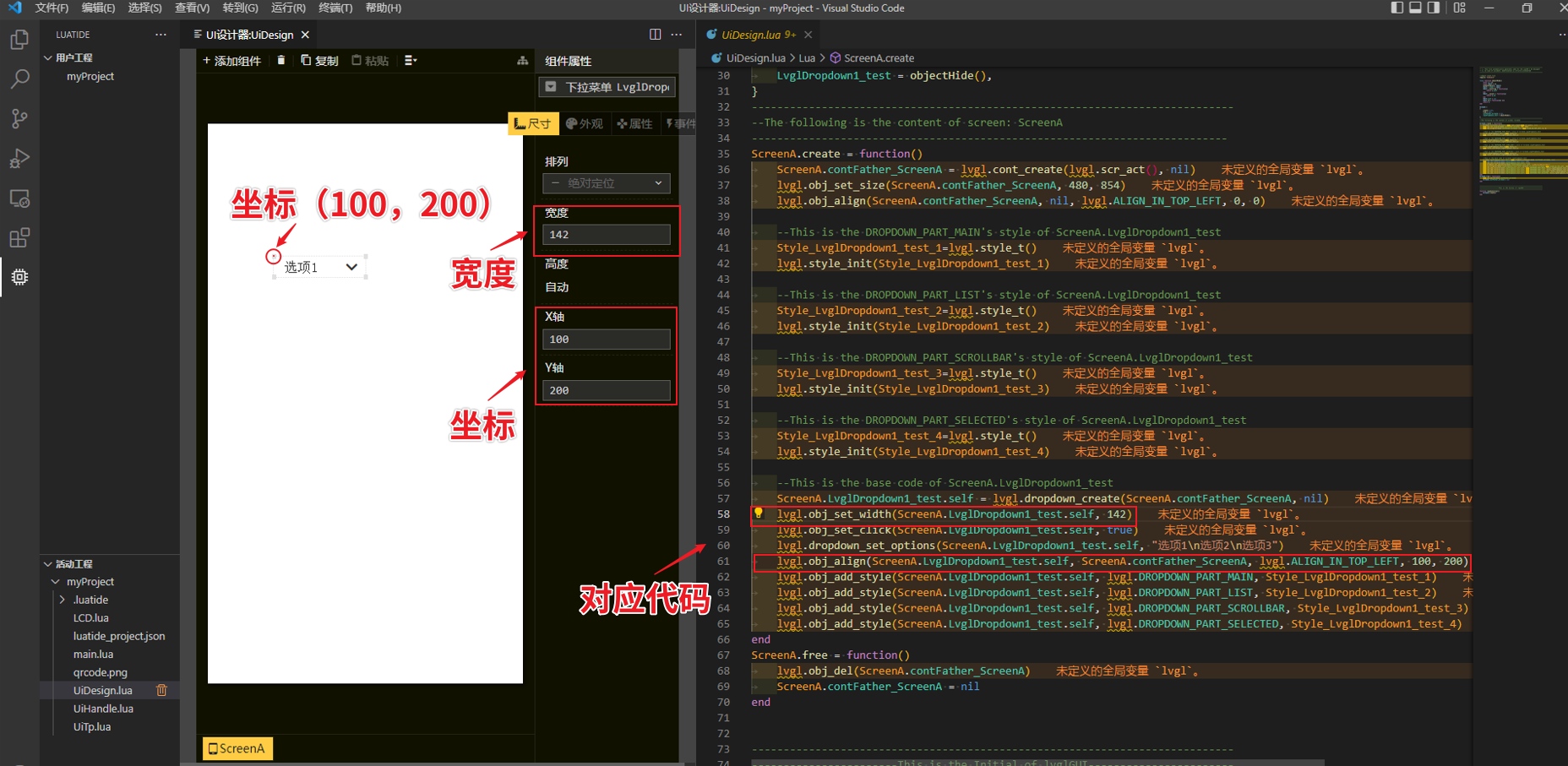Toggle the primary sidebar visibility

(1396, 8)
